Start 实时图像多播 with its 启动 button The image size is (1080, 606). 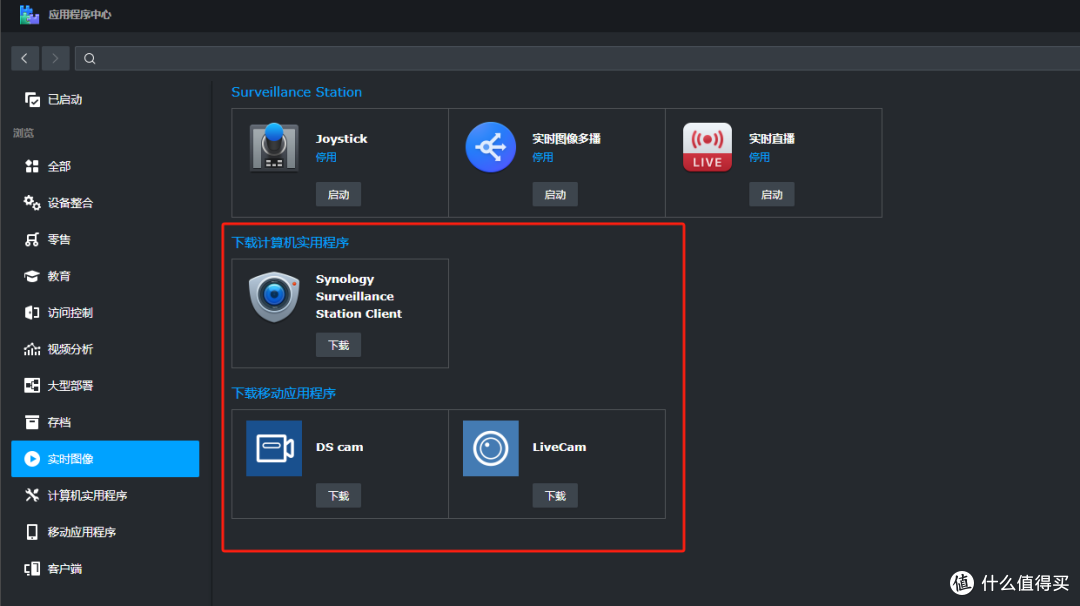tap(555, 194)
